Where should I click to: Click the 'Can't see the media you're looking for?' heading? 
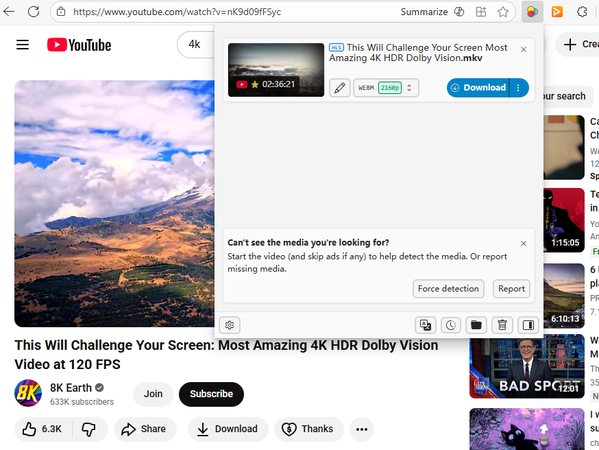(308, 243)
